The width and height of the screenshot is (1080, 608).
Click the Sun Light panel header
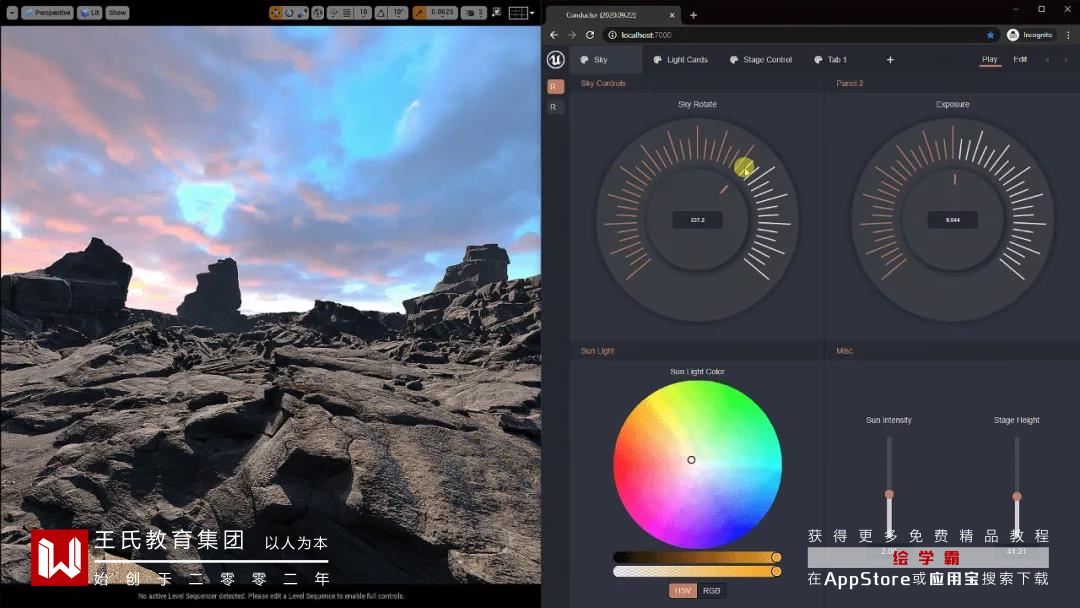[597, 351]
